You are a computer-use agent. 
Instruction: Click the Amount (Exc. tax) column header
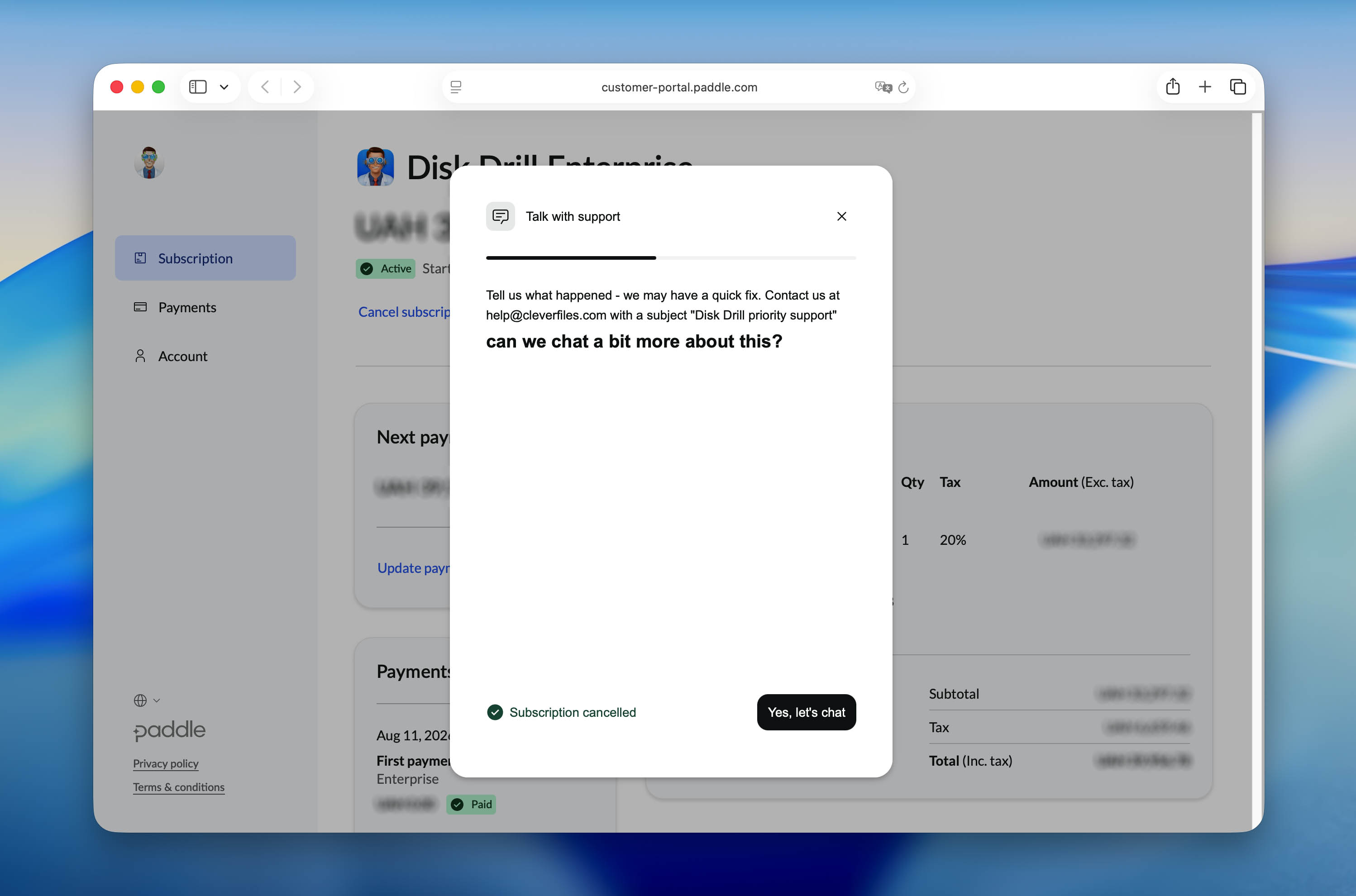coord(1081,482)
